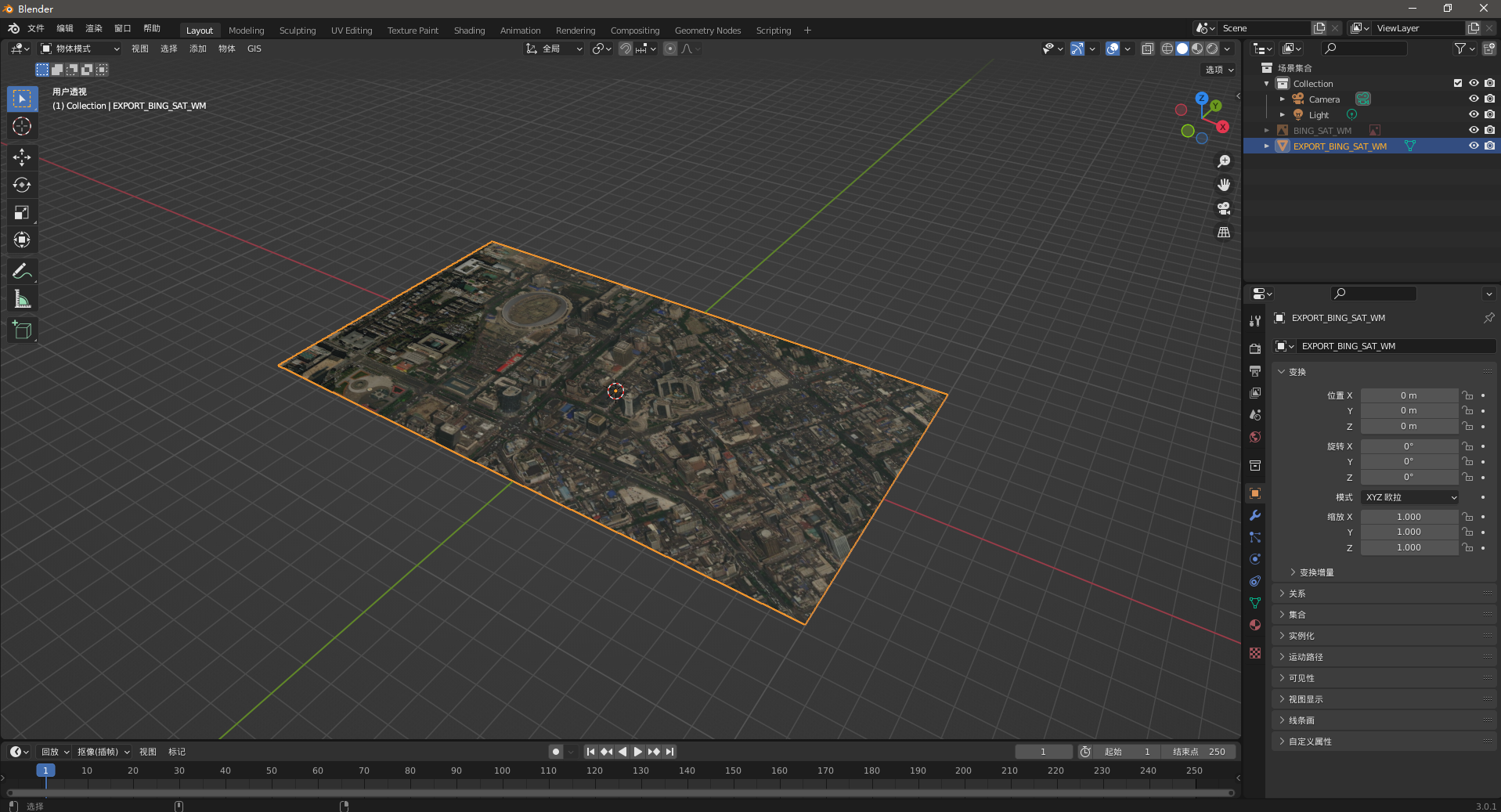Toggle X-ray display in viewport header
This screenshot has height=812, width=1501.
pyautogui.click(x=1147, y=49)
